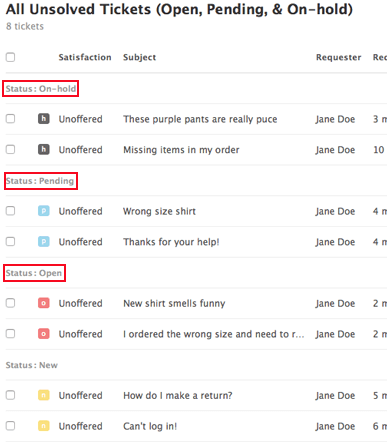The width and height of the screenshot is (387, 443).
Task: Click on-hold status icon for purple pants ticket
Action: click(x=44, y=119)
